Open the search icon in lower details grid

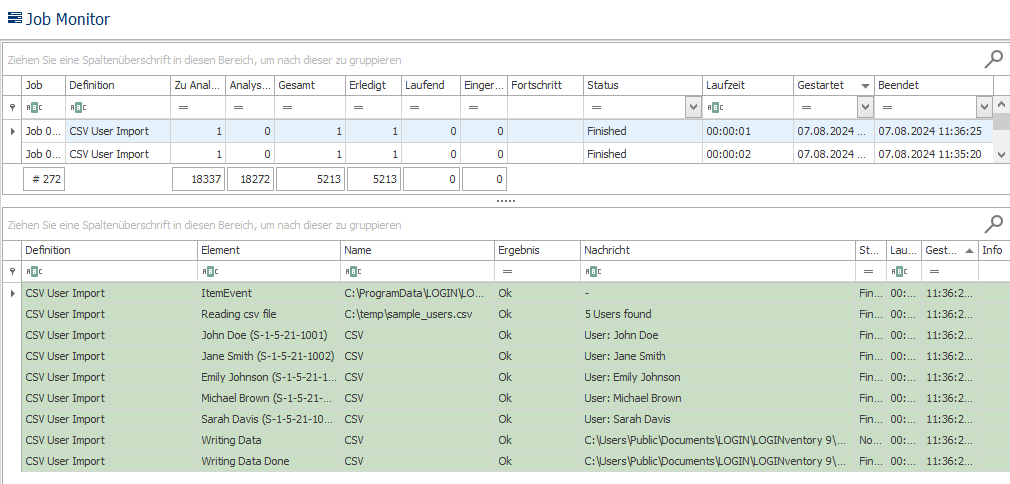click(994, 224)
